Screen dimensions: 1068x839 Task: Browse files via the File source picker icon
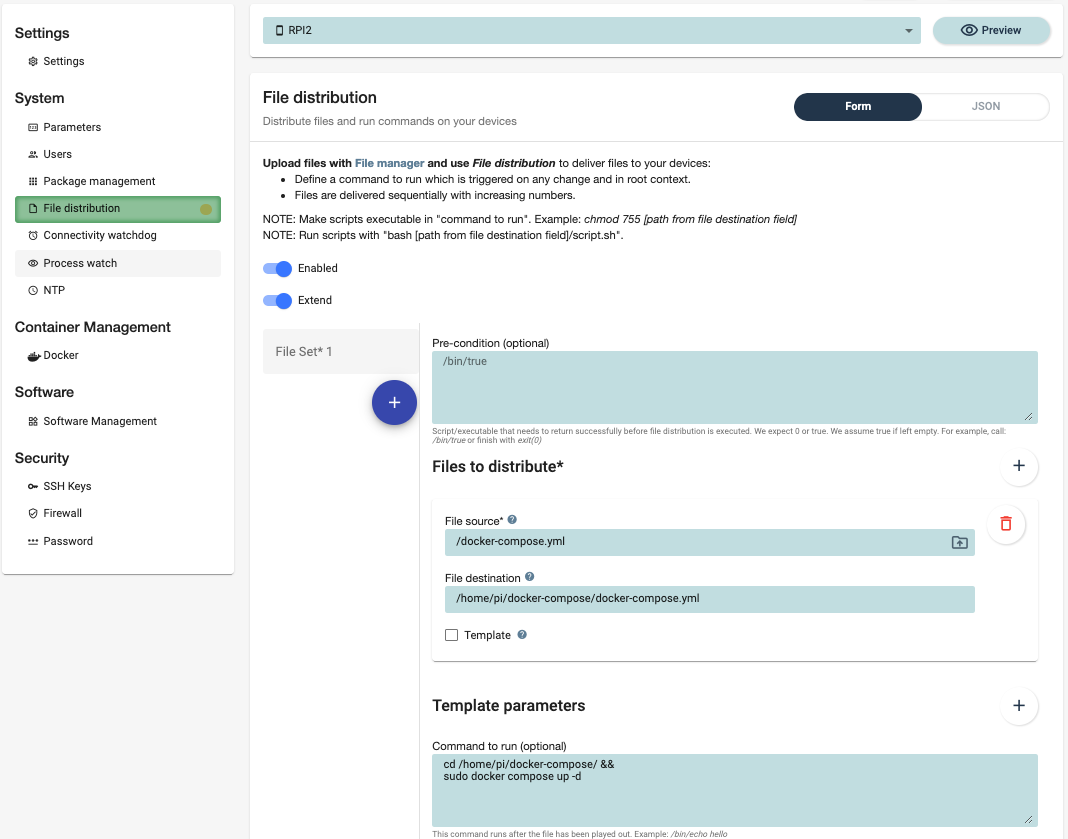pyautogui.click(x=959, y=541)
